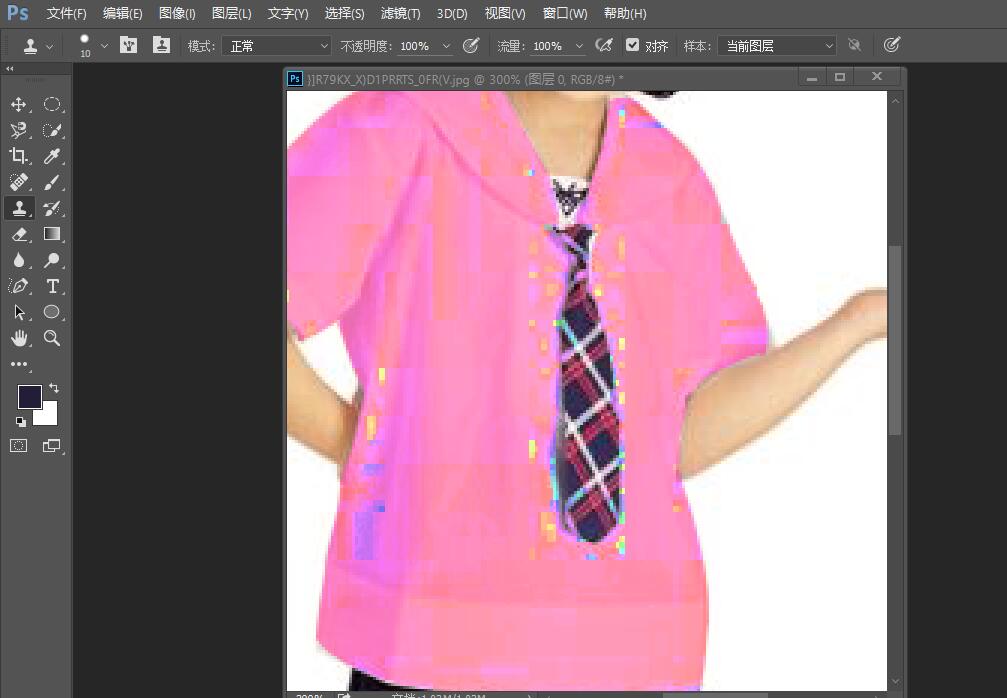The image size is (1007, 698).
Task: Select the Move tool
Action: tap(19, 105)
